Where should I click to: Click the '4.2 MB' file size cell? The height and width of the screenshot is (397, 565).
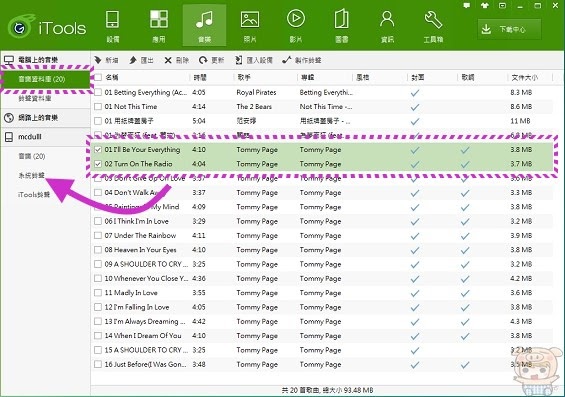(521, 278)
